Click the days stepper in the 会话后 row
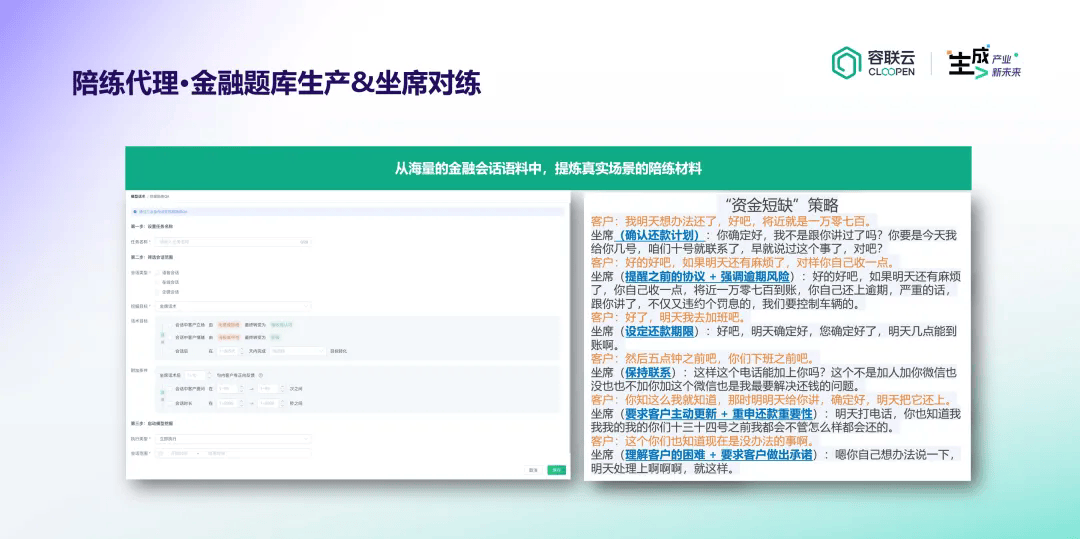The image size is (1080, 539). point(230,351)
